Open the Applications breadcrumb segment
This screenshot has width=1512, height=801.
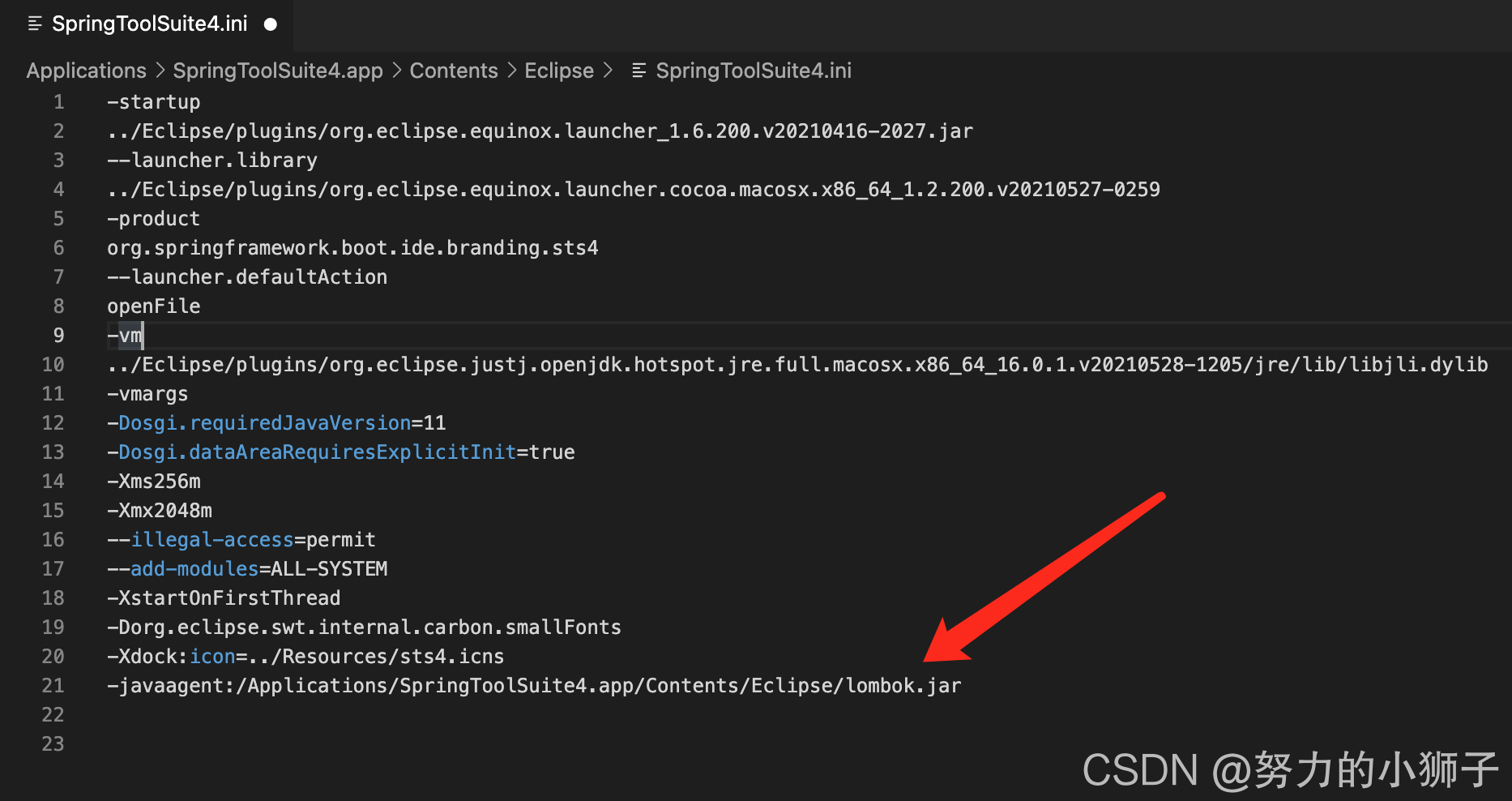(x=87, y=71)
